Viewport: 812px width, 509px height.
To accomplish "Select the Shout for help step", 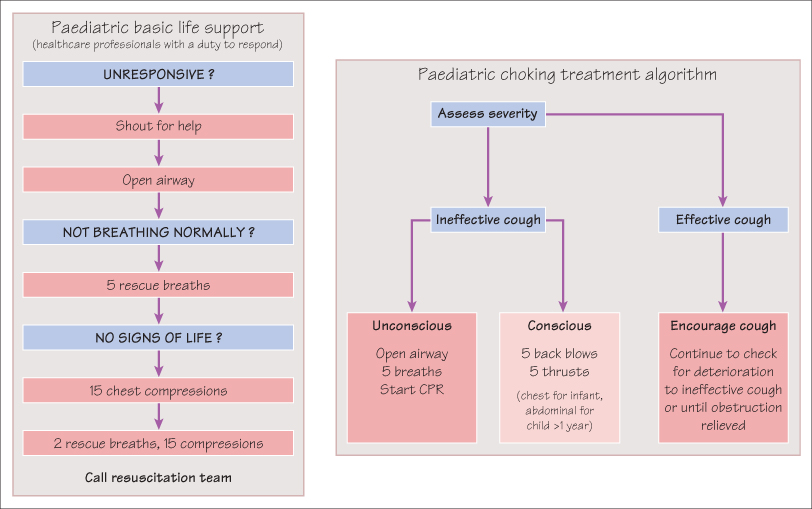I will coord(159,127).
